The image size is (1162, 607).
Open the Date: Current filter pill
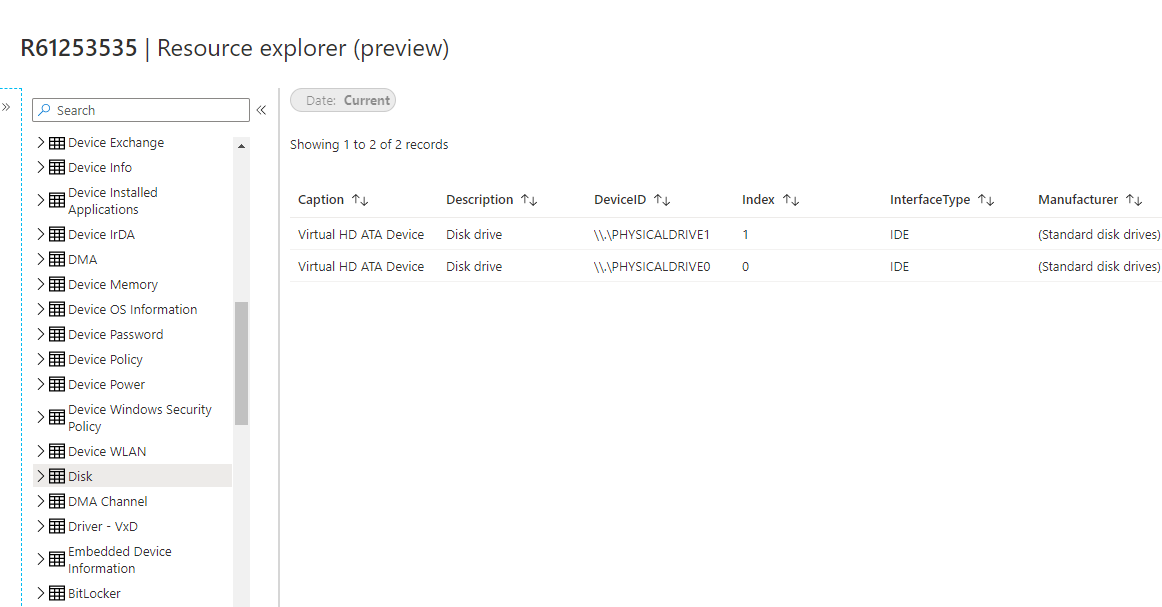(342, 100)
